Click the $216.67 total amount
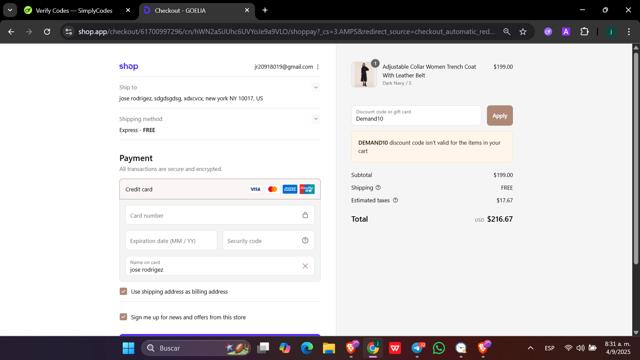The width and height of the screenshot is (640, 360). click(x=500, y=219)
